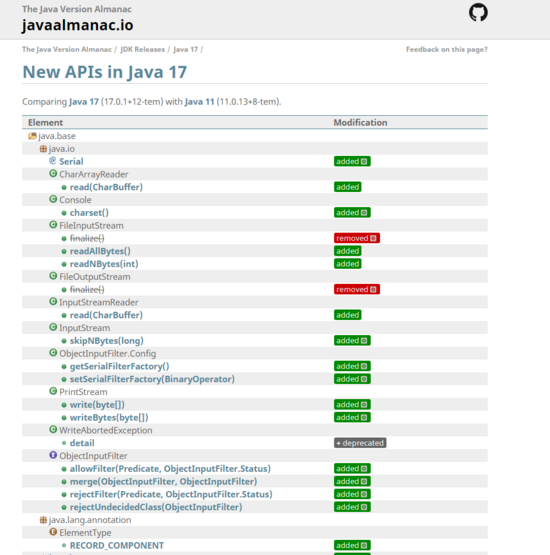550x555 pixels.
Task: Click the deprecated badge for detail
Action: click(360, 443)
